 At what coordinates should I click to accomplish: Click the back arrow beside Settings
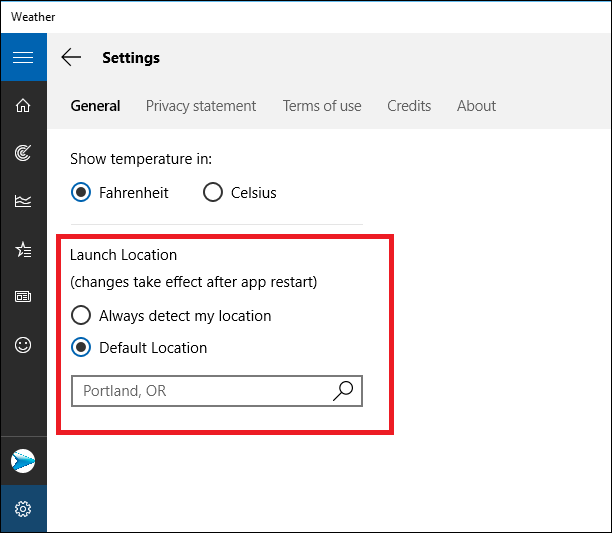(x=71, y=57)
